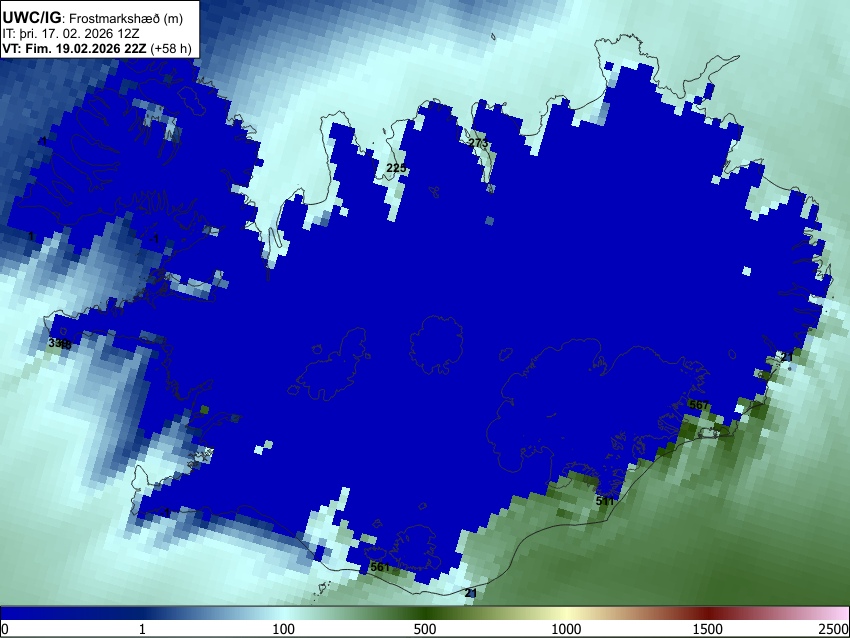This screenshot has width=850, height=638.
Task: Select the "(+58 h)" forecast offset text
Action: coord(170,49)
